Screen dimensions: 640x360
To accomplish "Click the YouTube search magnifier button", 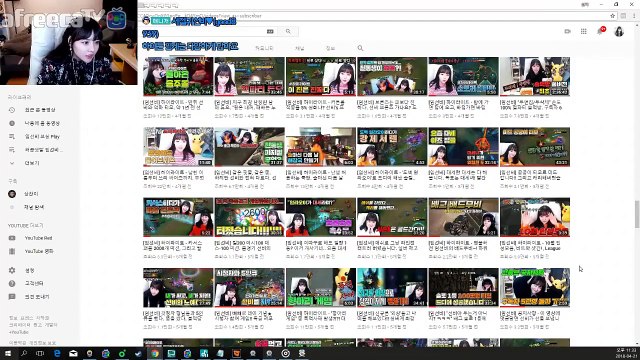I will click(288, 31).
